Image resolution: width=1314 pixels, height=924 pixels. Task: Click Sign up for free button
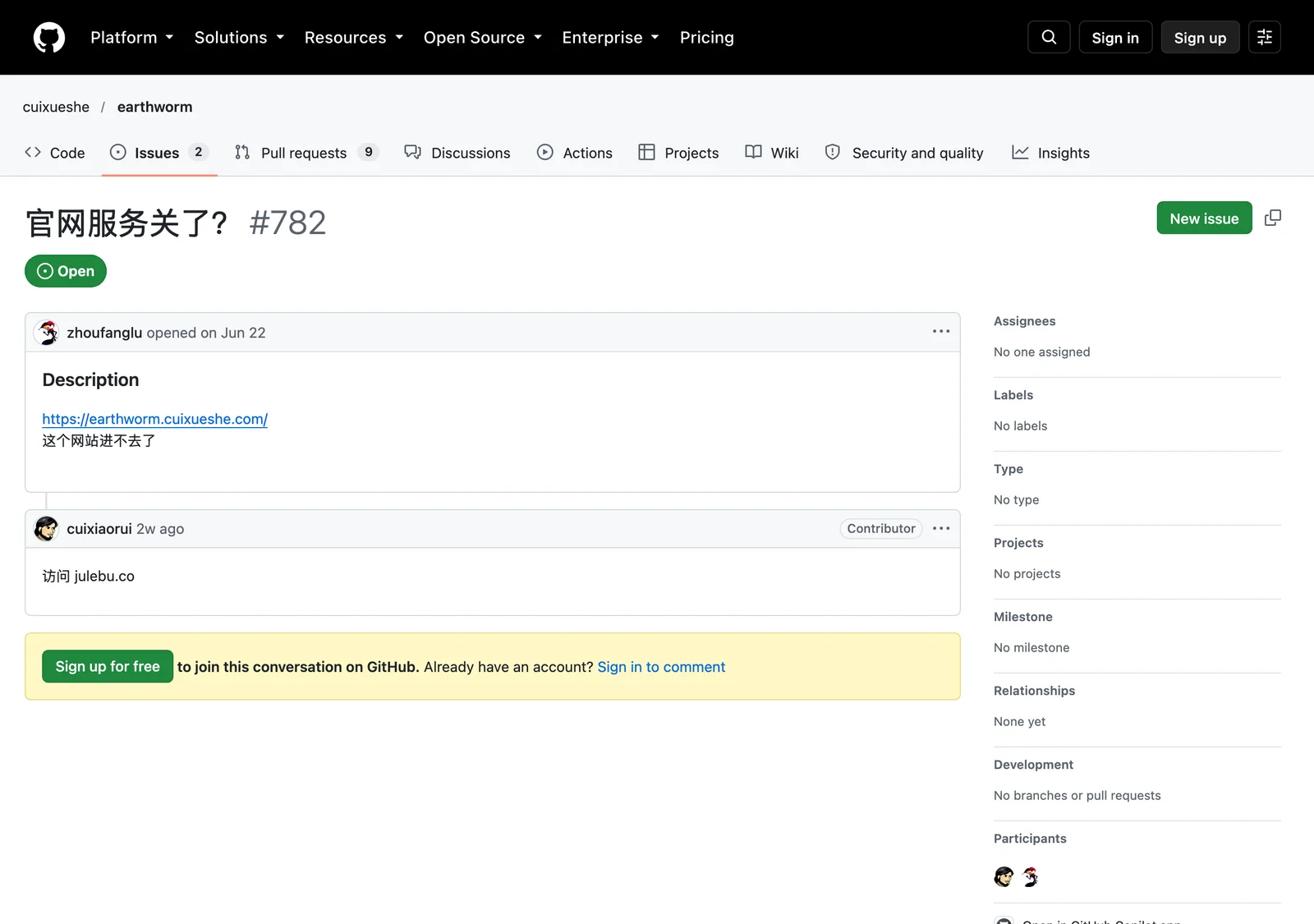point(108,666)
